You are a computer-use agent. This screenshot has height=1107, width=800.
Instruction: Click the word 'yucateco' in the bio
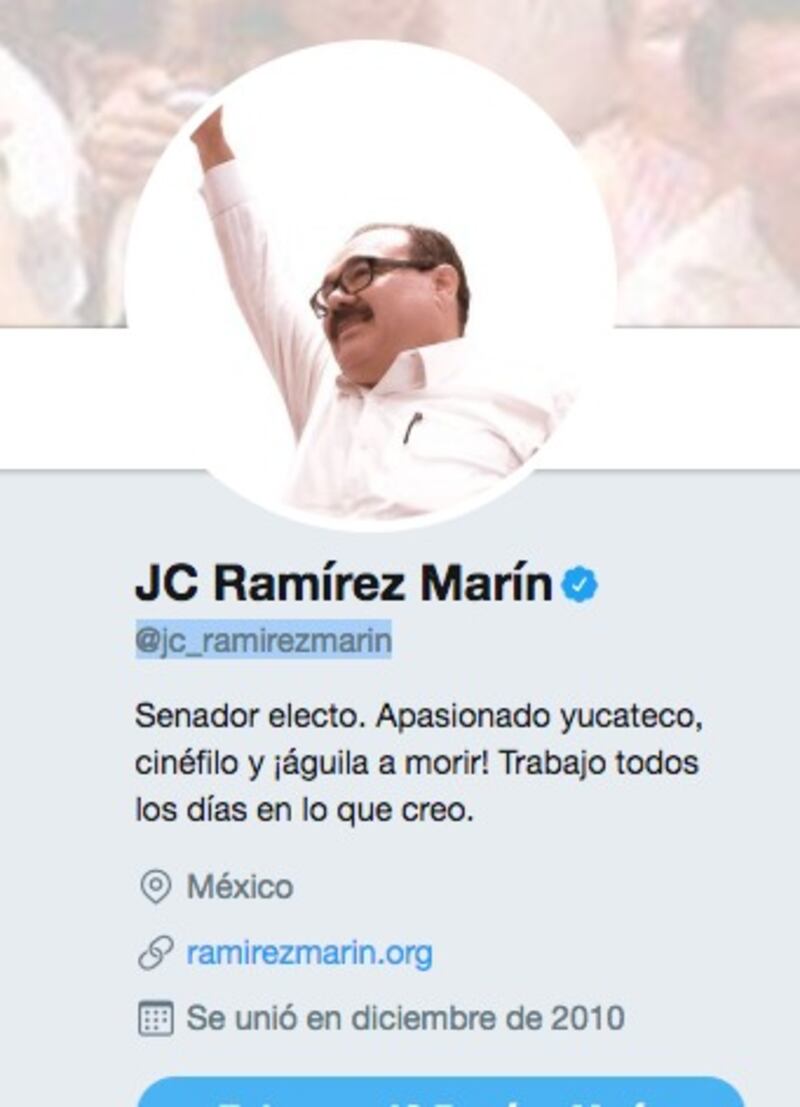click(631, 717)
